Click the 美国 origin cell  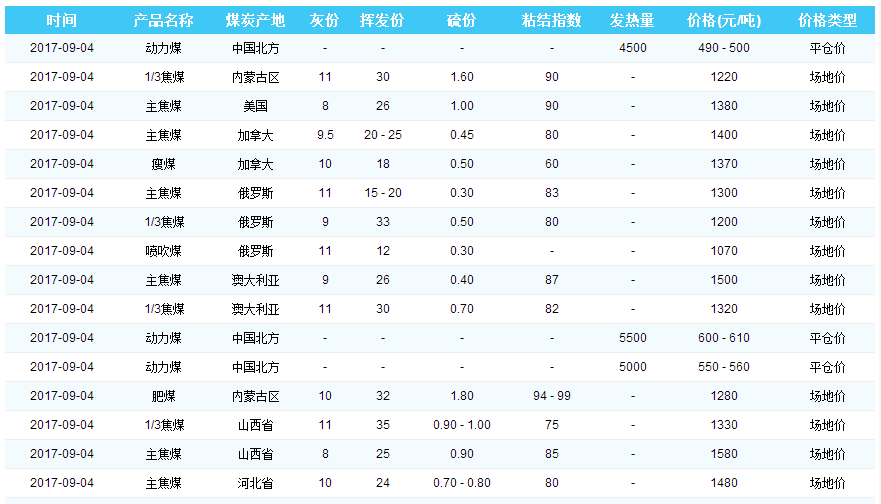pyautogui.click(x=255, y=106)
